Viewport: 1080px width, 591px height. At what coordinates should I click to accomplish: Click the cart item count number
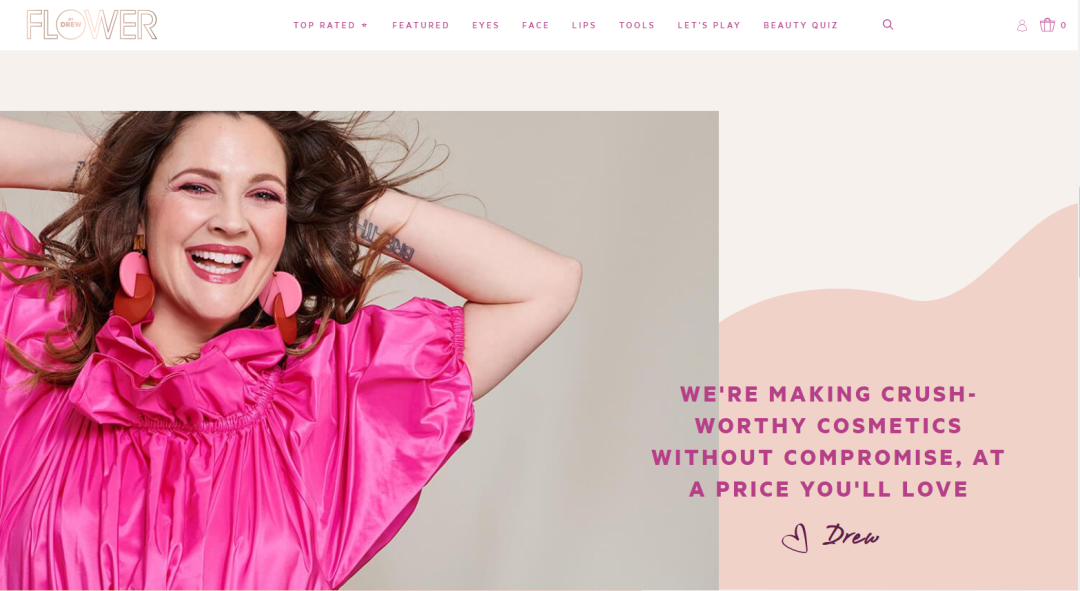click(x=1063, y=25)
